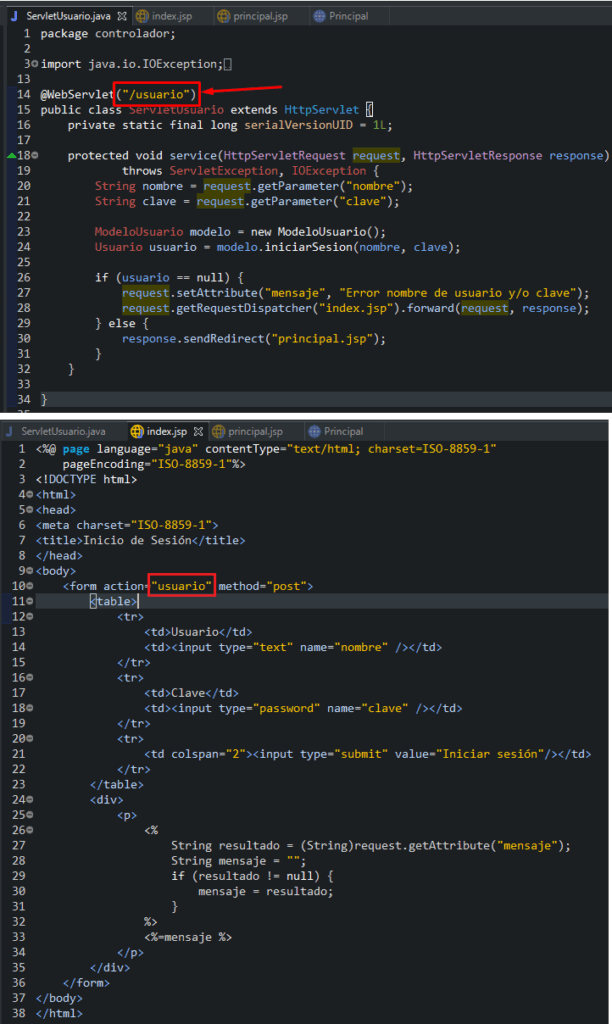Collapse the <body> tag fold marker

coord(29,571)
